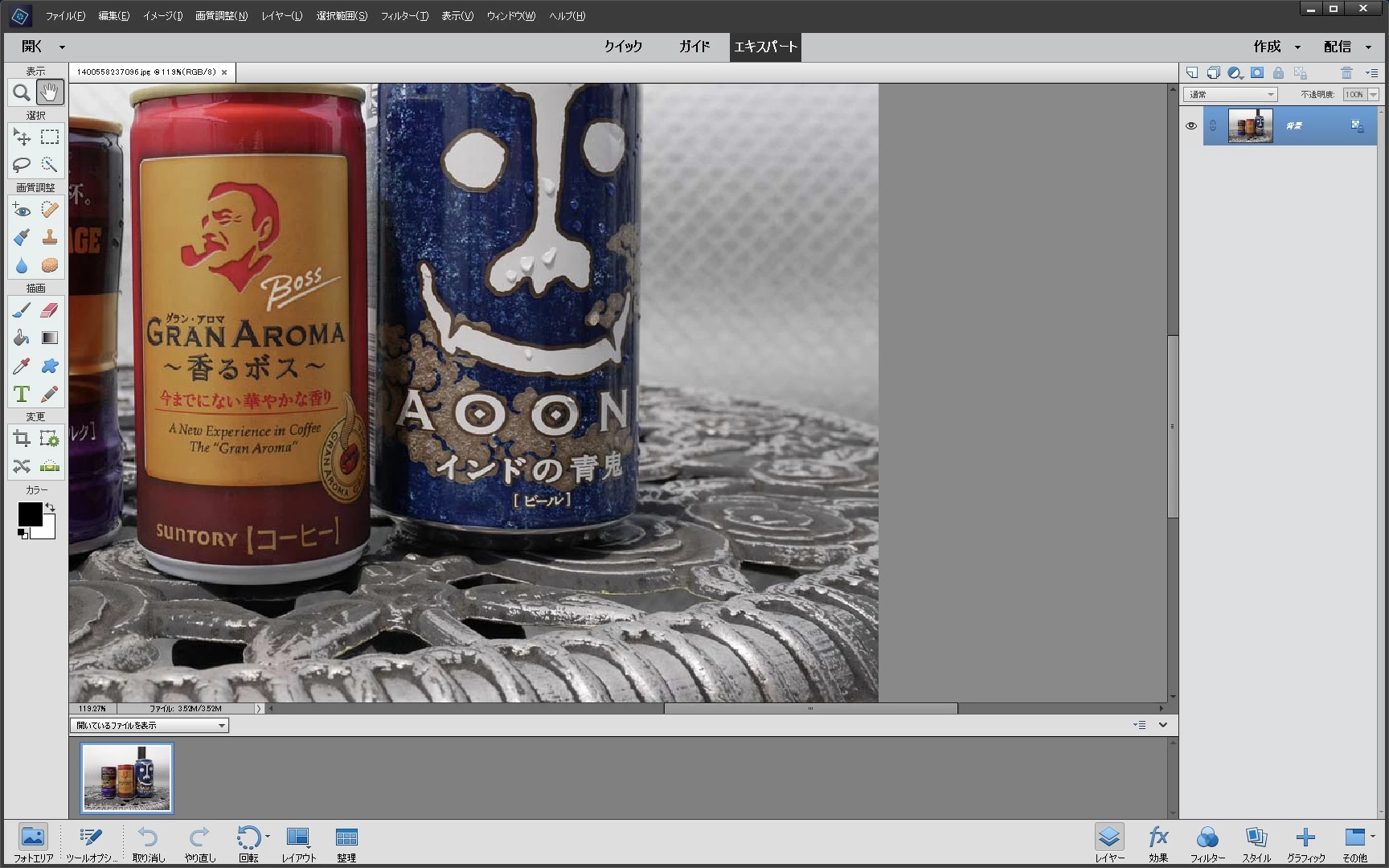
Task: Select the Gradient tool
Action: pyautogui.click(x=50, y=338)
